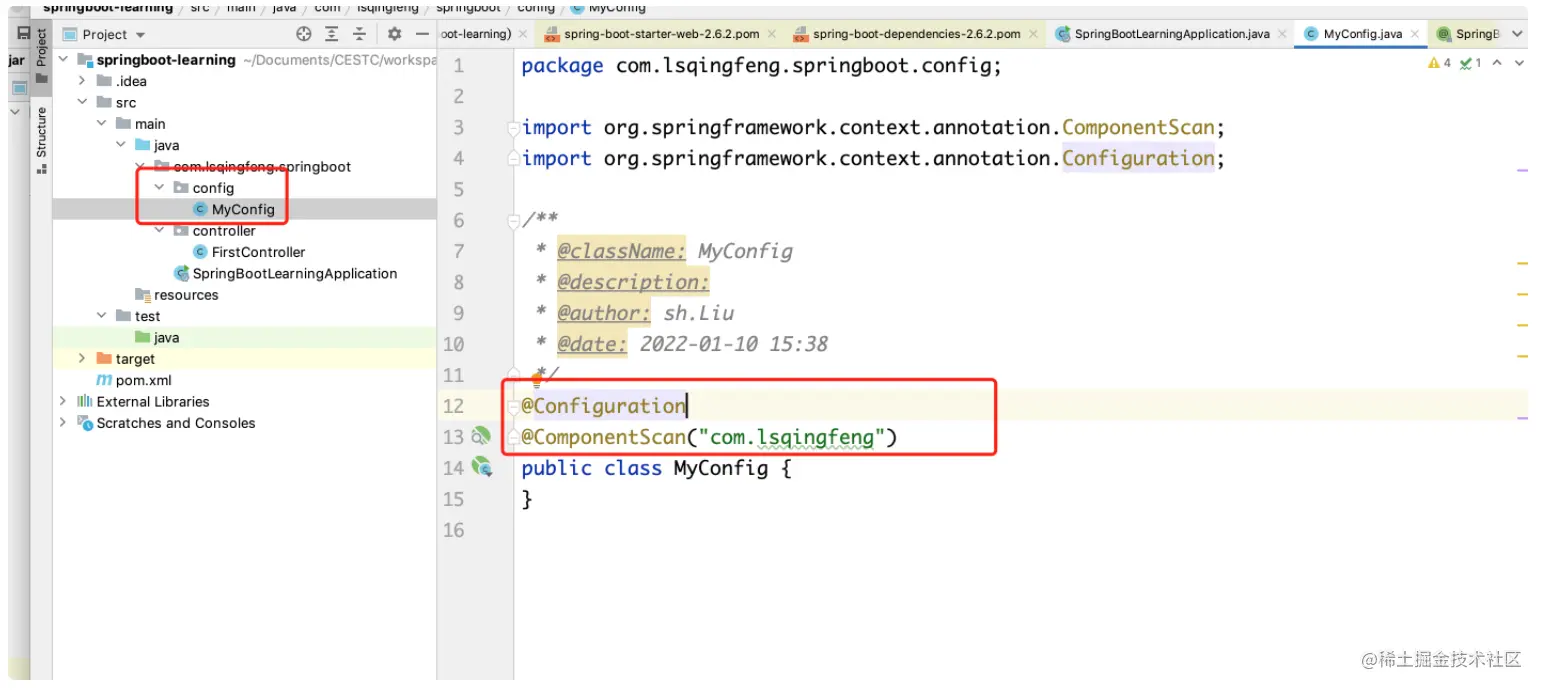Click the Expand All icon in Project toolbar
This screenshot has height=690, width=1542.
coord(332,34)
